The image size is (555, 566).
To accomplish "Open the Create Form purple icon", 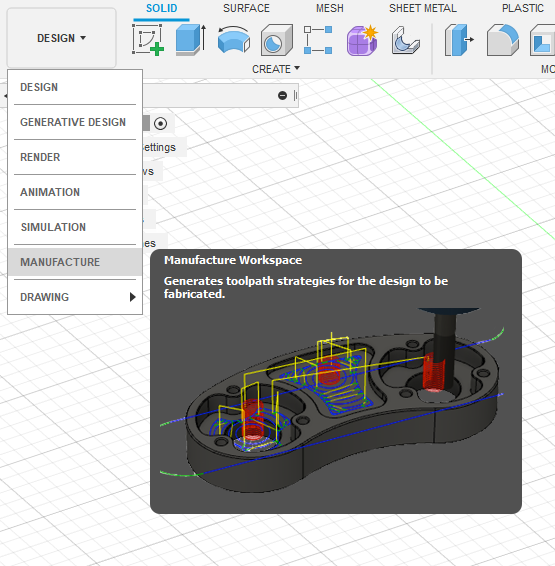I will (362, 40).
